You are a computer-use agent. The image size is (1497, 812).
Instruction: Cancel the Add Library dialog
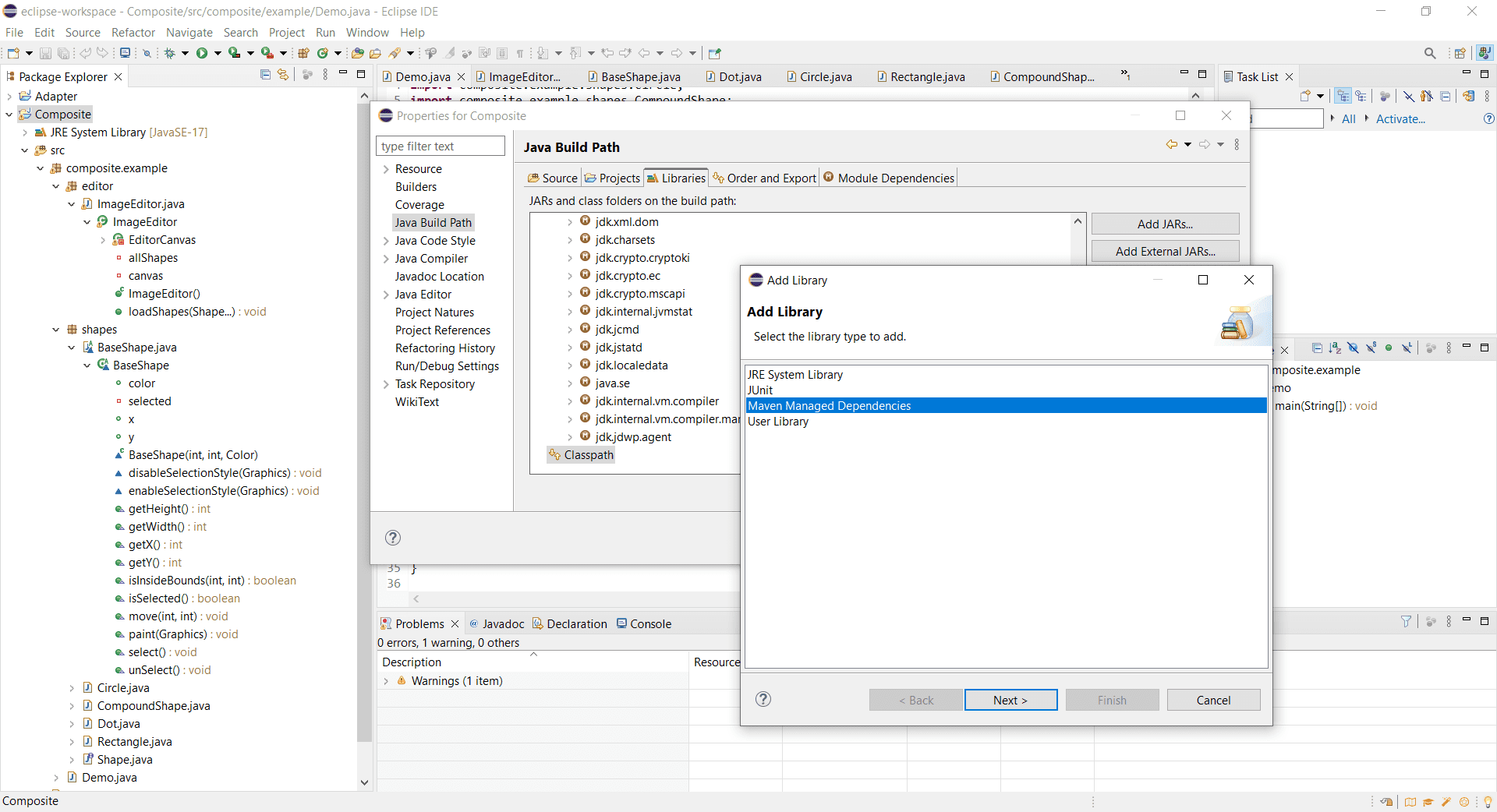pyautogui.click(x=1213, y=700)
